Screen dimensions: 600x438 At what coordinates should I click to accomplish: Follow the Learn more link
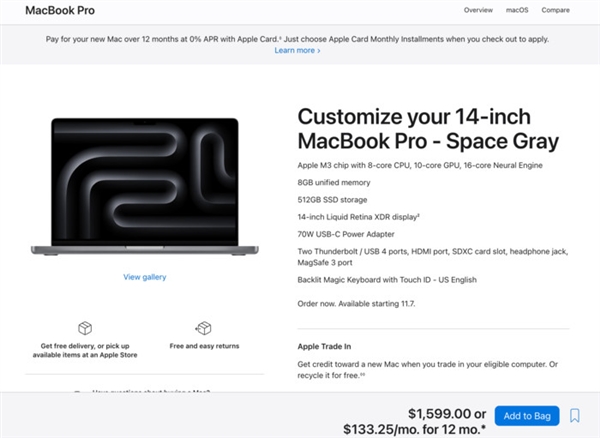coord(297,50)
